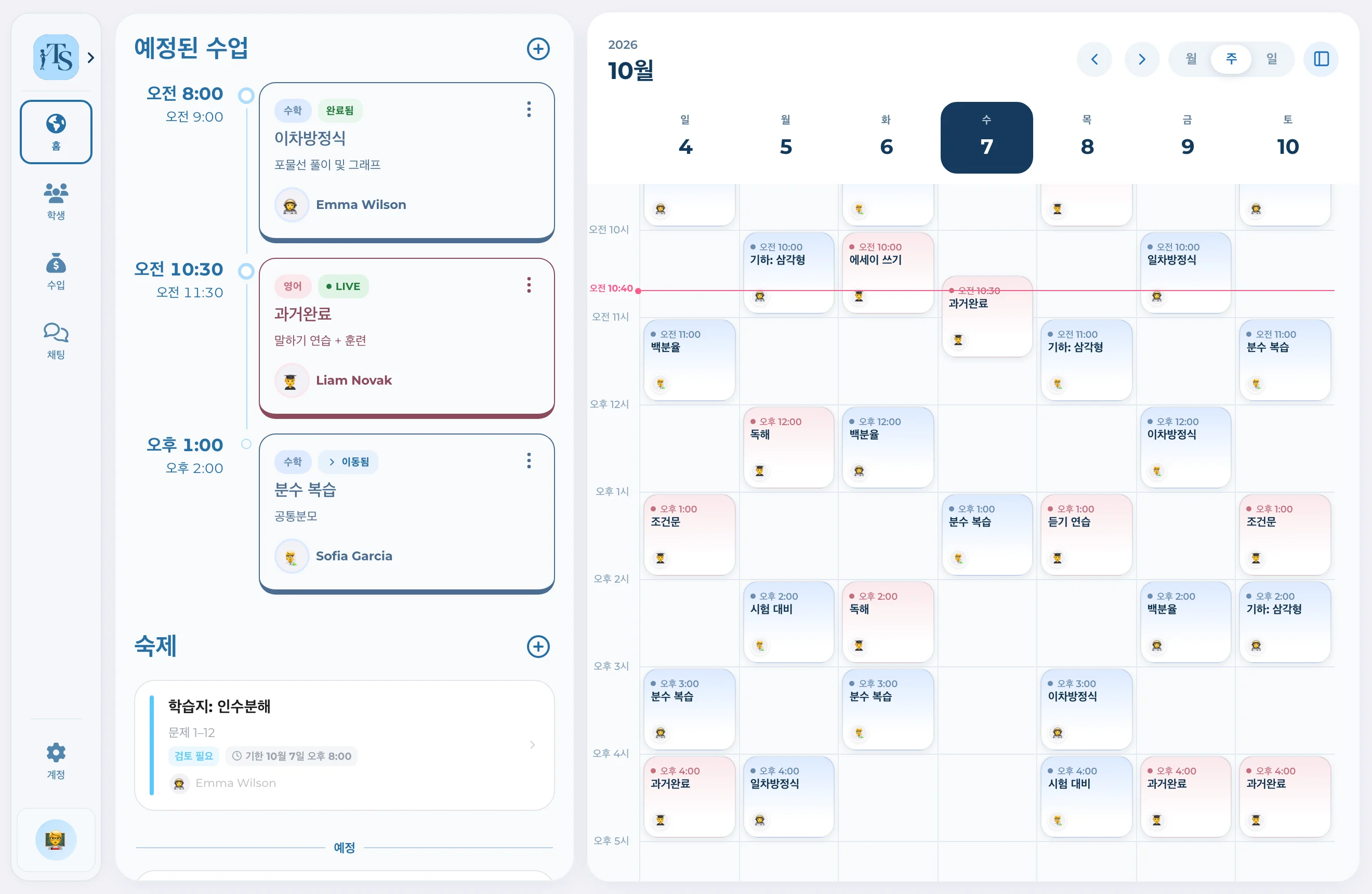Switch calendar to 월 (month) view
Screen dimensions: 1372x894
[x=1191, y=59]
